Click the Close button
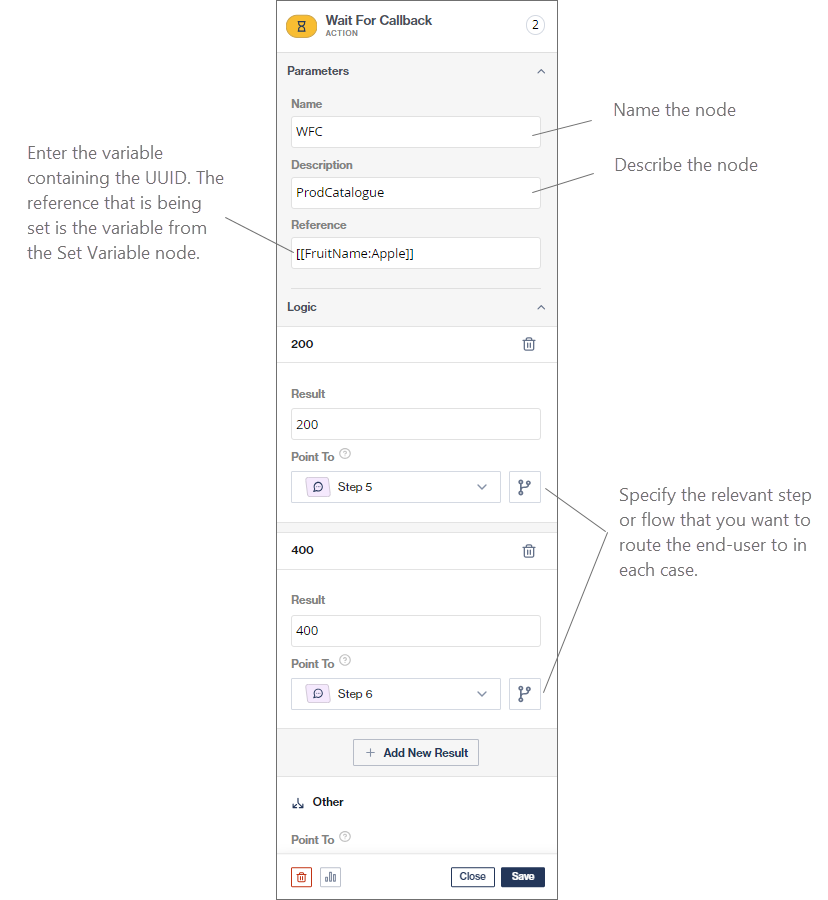 472,877
